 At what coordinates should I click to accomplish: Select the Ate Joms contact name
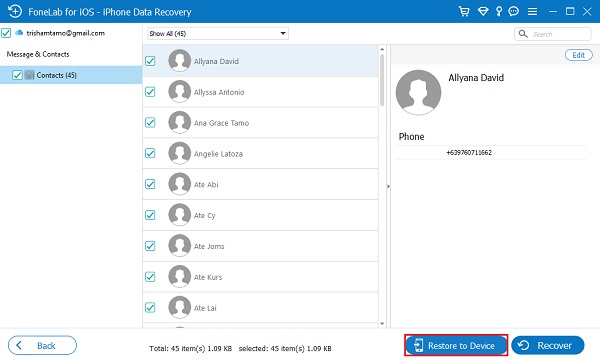(209, 246)
